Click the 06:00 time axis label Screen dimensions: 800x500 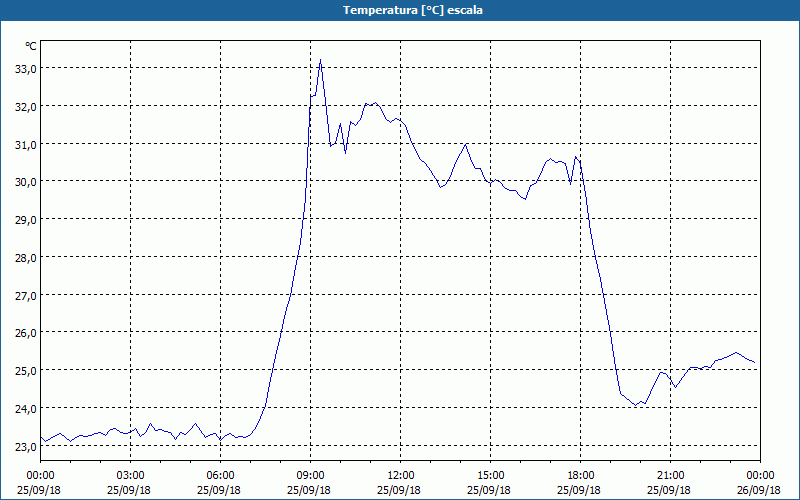[x=220, y=476]
